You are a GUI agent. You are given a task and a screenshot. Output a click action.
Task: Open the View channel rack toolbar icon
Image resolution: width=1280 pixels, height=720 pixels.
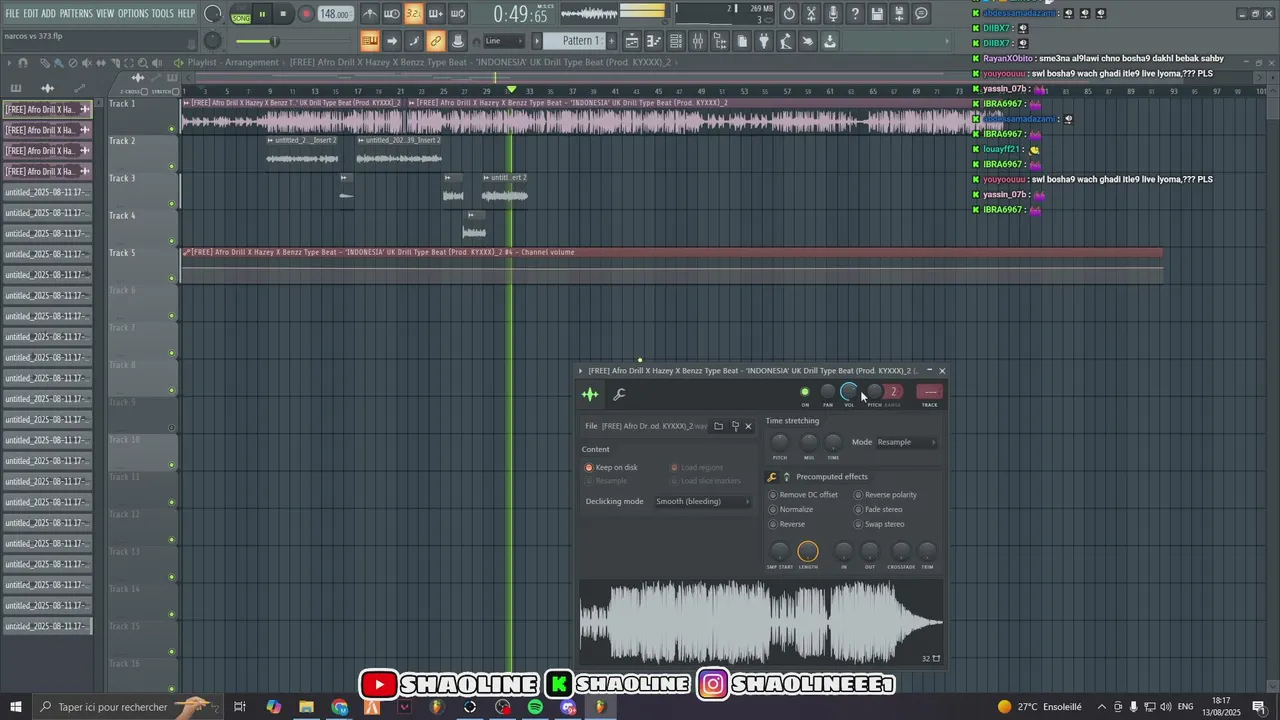pos(676,41)
